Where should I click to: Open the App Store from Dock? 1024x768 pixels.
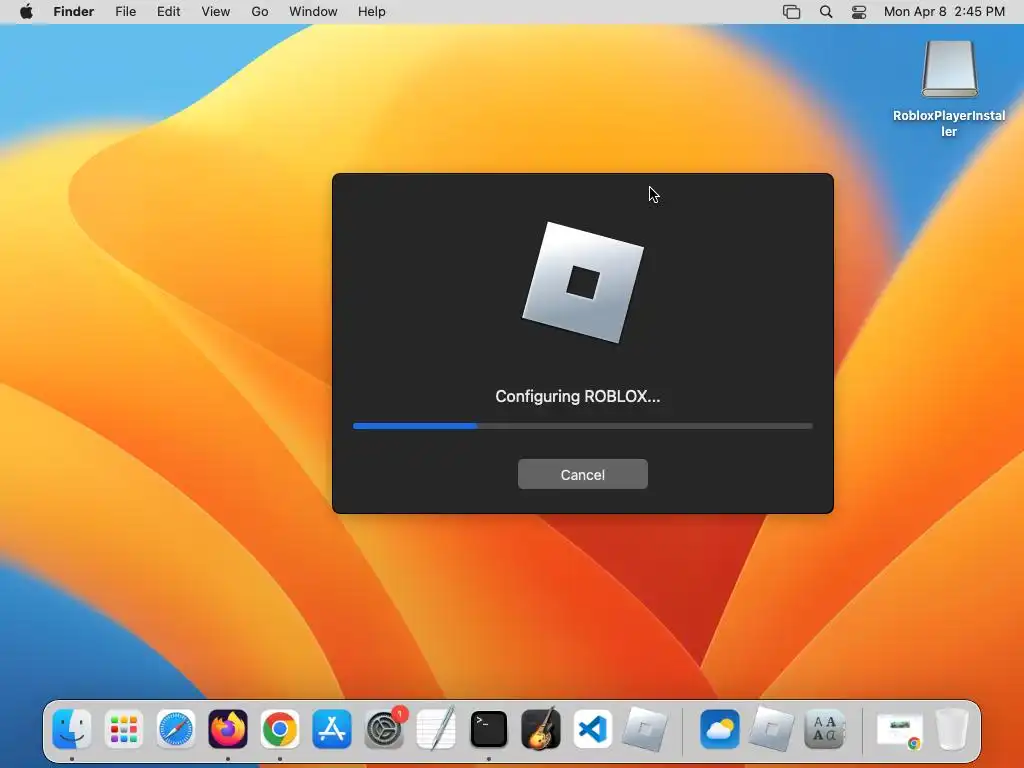pyautogui.click(x=332, y=729)
